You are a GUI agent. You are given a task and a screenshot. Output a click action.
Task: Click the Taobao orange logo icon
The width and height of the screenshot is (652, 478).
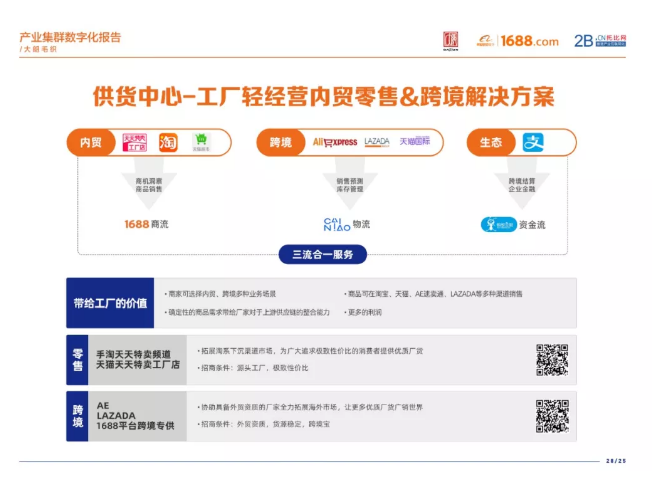click(168, 143)
